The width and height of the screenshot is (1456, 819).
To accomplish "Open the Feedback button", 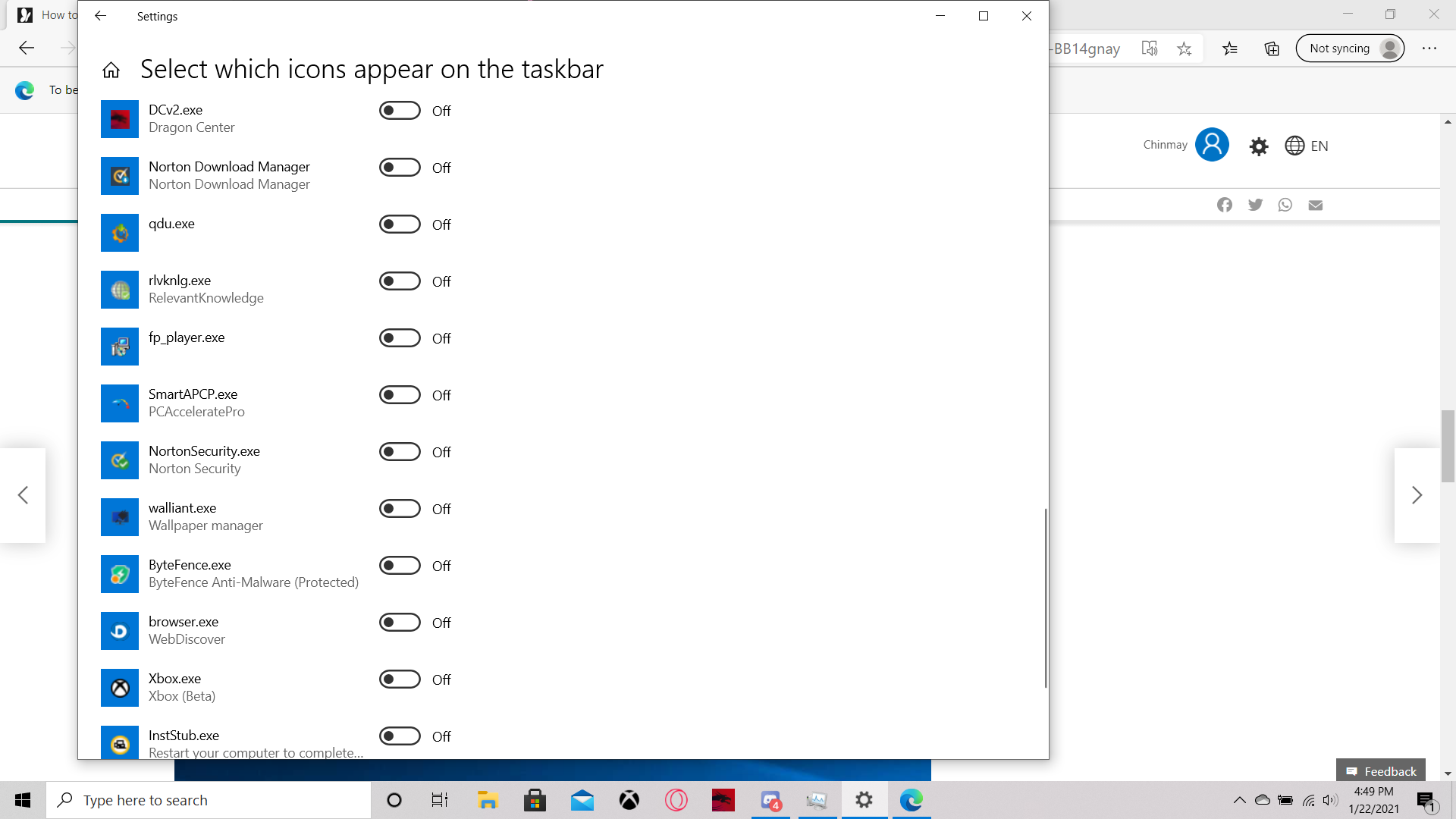I will (x=1381, y=770).
